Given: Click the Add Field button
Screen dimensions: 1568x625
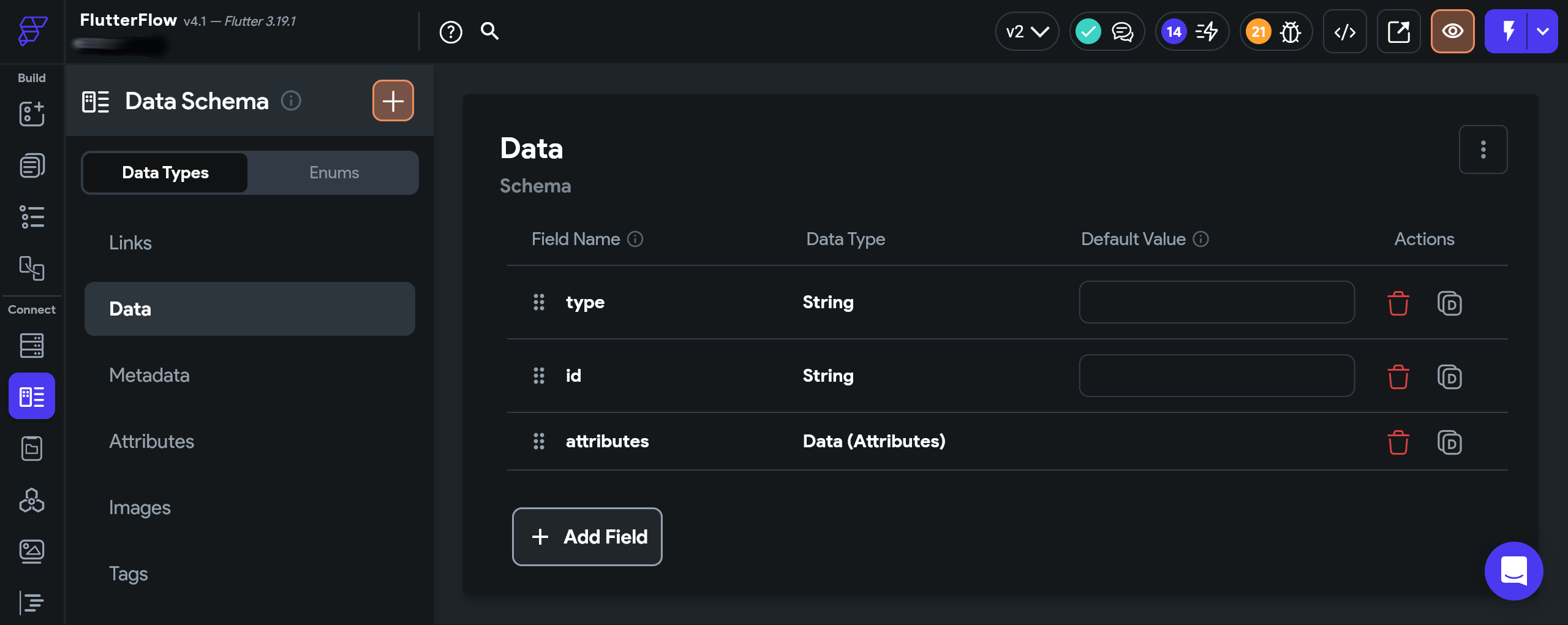Looking at the screenshot, I should tap(587, 537).
